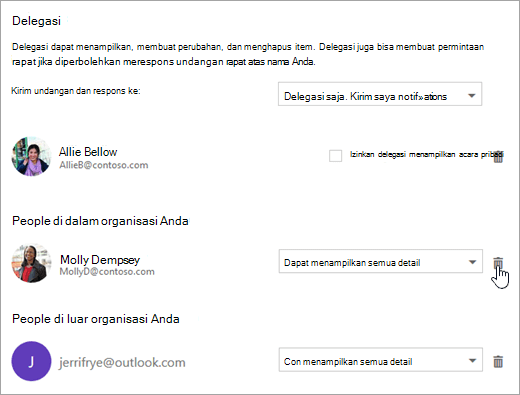
Task: Click the Delegasi heading
Action: coord(37,21)
